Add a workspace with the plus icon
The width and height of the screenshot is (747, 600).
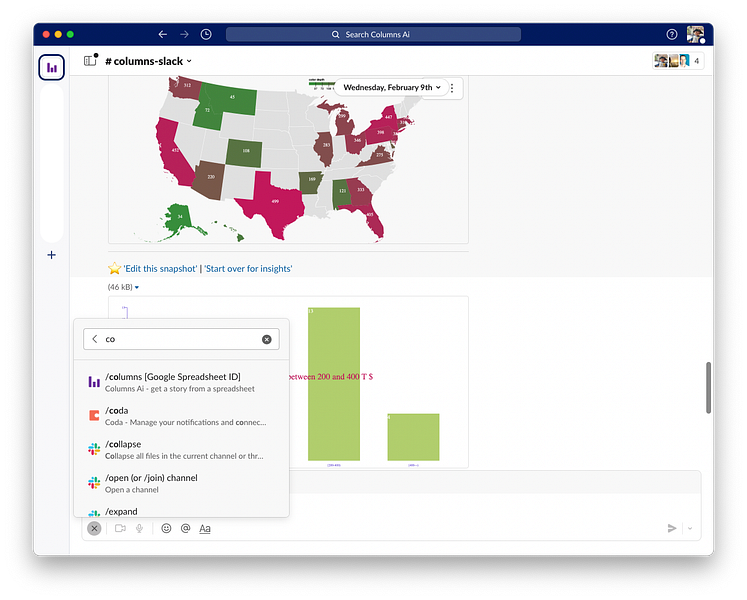[x=51, y=255]
